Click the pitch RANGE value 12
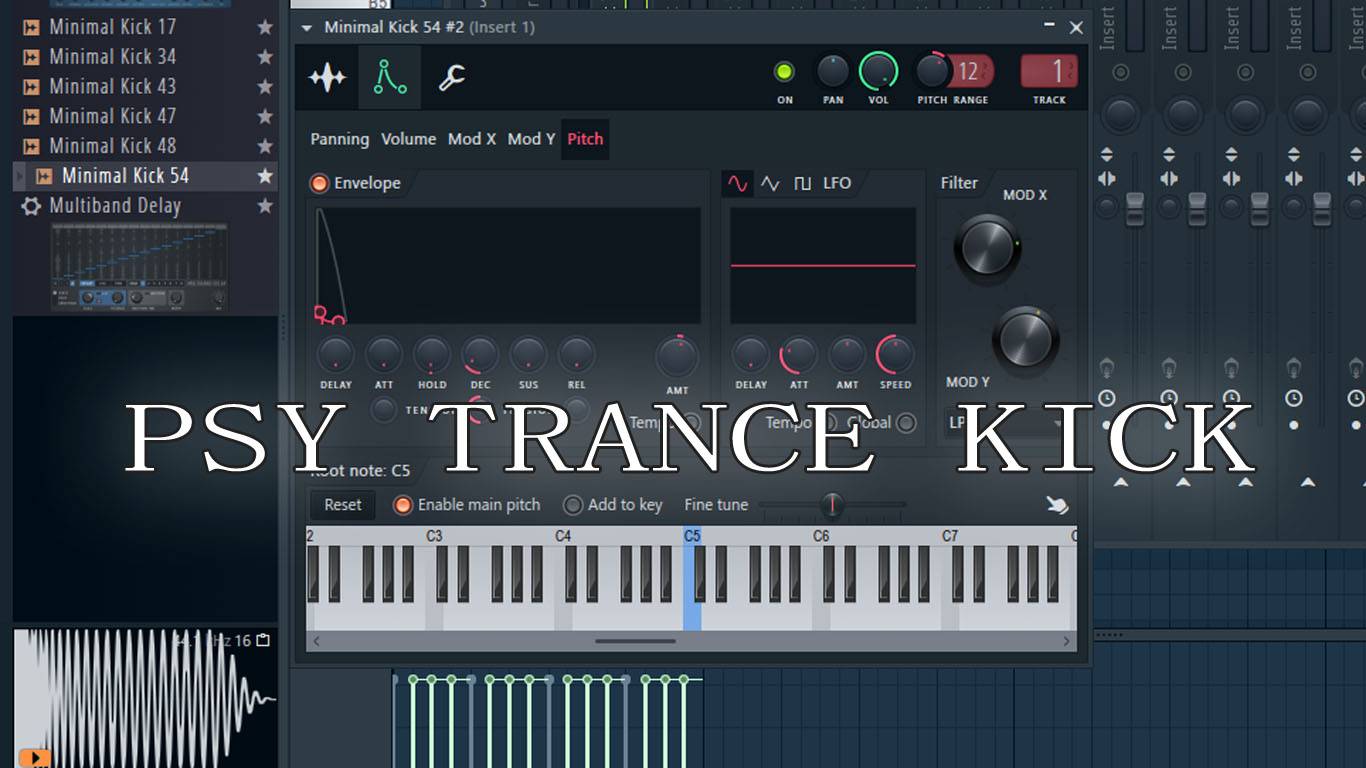Screen dimensions: 1366x768 [x=968, y=72]
